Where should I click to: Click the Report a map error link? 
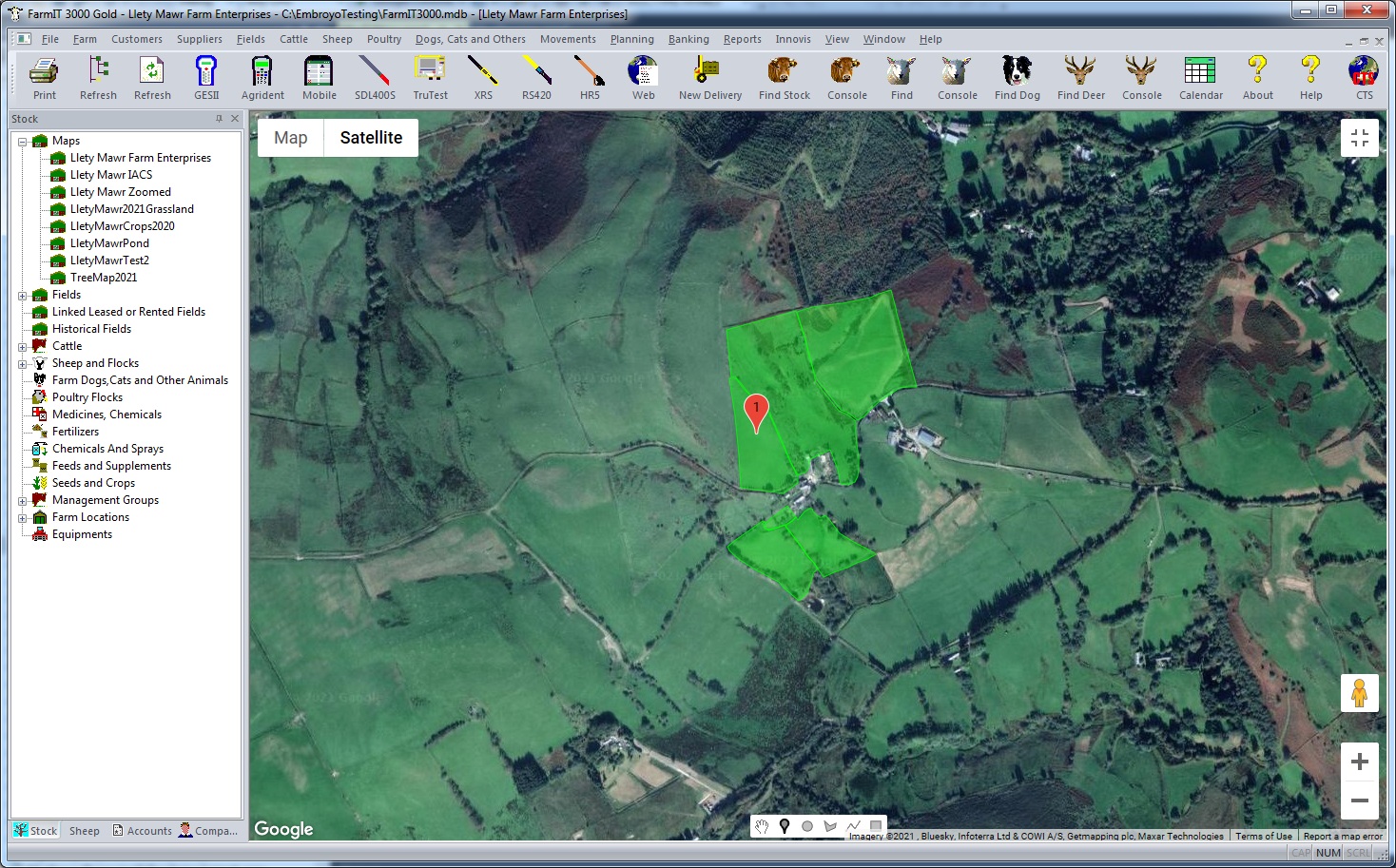pyautogui.click(x=1342, y=837)
